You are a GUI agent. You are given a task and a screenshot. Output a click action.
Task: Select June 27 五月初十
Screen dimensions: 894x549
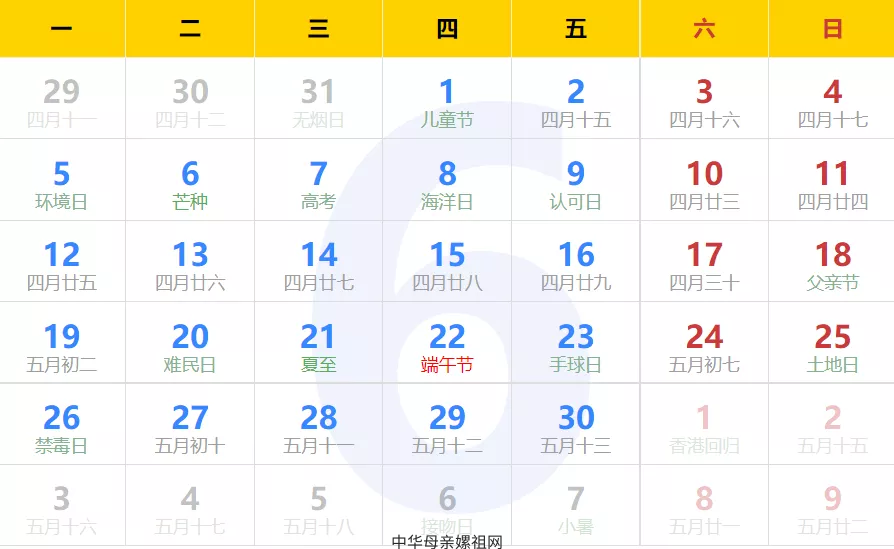[190, 424]
